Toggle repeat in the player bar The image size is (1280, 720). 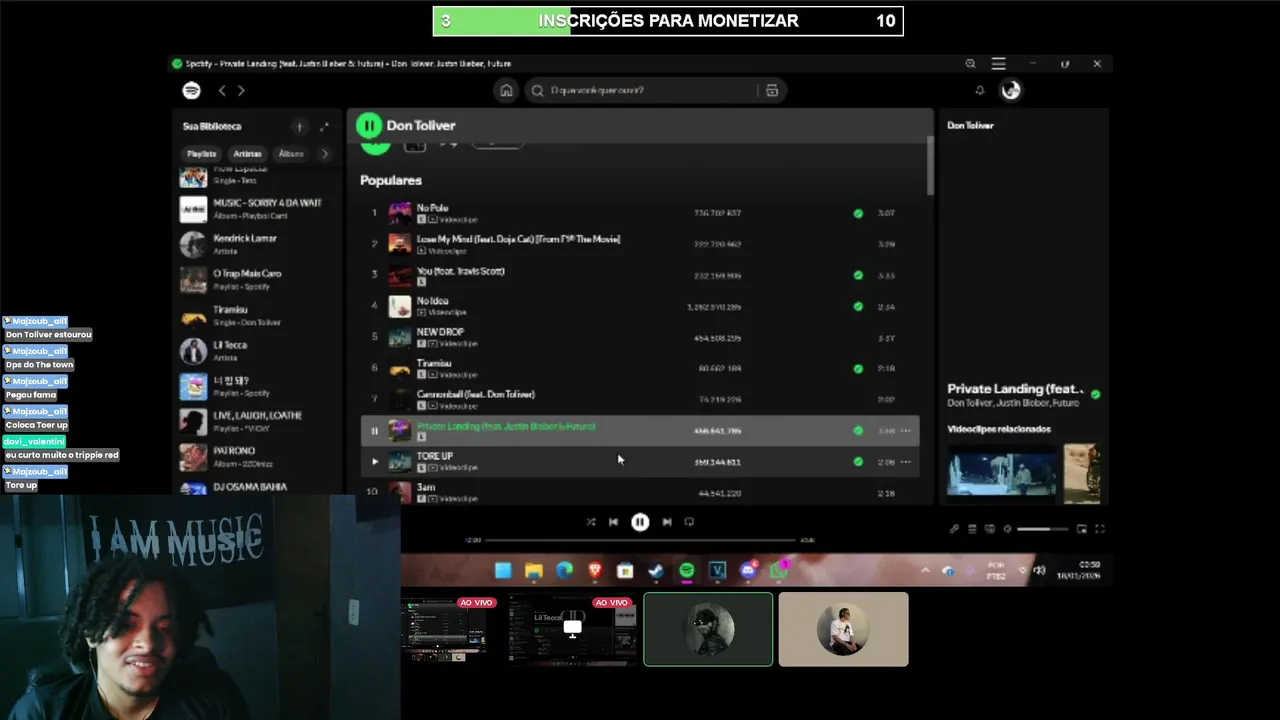click(689, 522)
